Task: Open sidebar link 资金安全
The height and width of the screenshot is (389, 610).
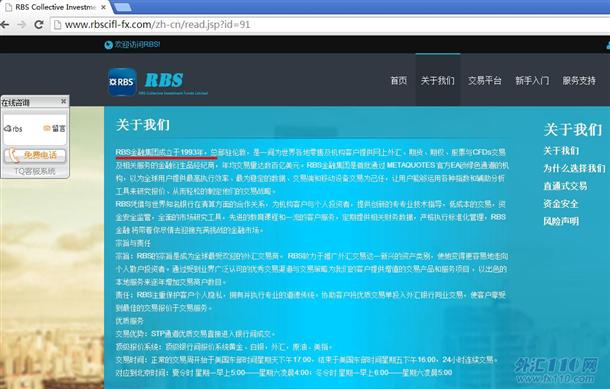Action: pos(561,203)
